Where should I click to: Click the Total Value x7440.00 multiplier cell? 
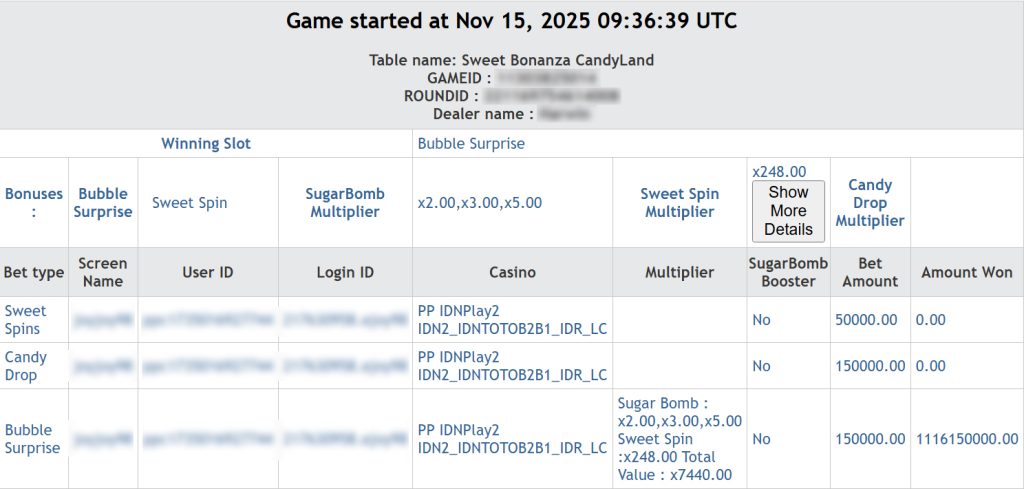coord(679,439)
